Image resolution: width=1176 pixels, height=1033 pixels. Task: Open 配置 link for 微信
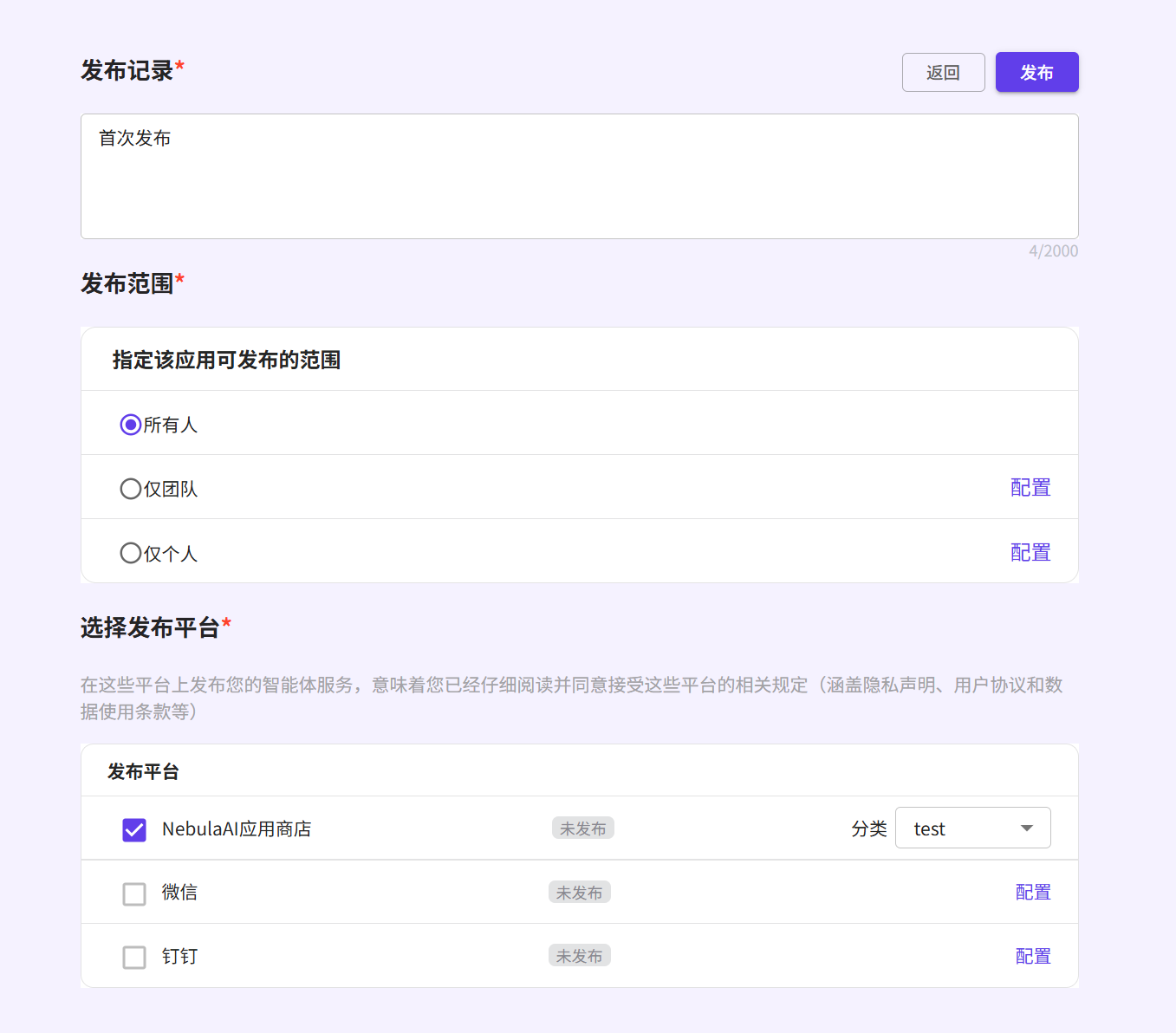(x=1033, y=893)
